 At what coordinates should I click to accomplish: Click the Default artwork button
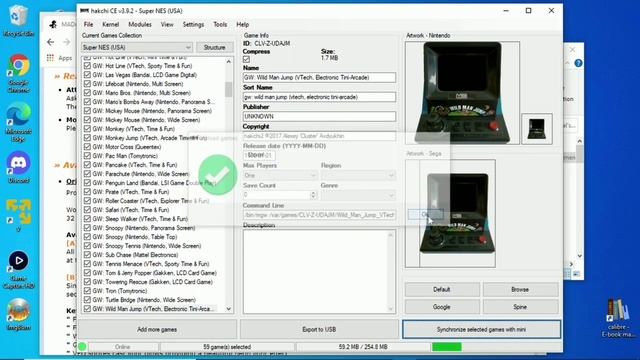(442, 289)
